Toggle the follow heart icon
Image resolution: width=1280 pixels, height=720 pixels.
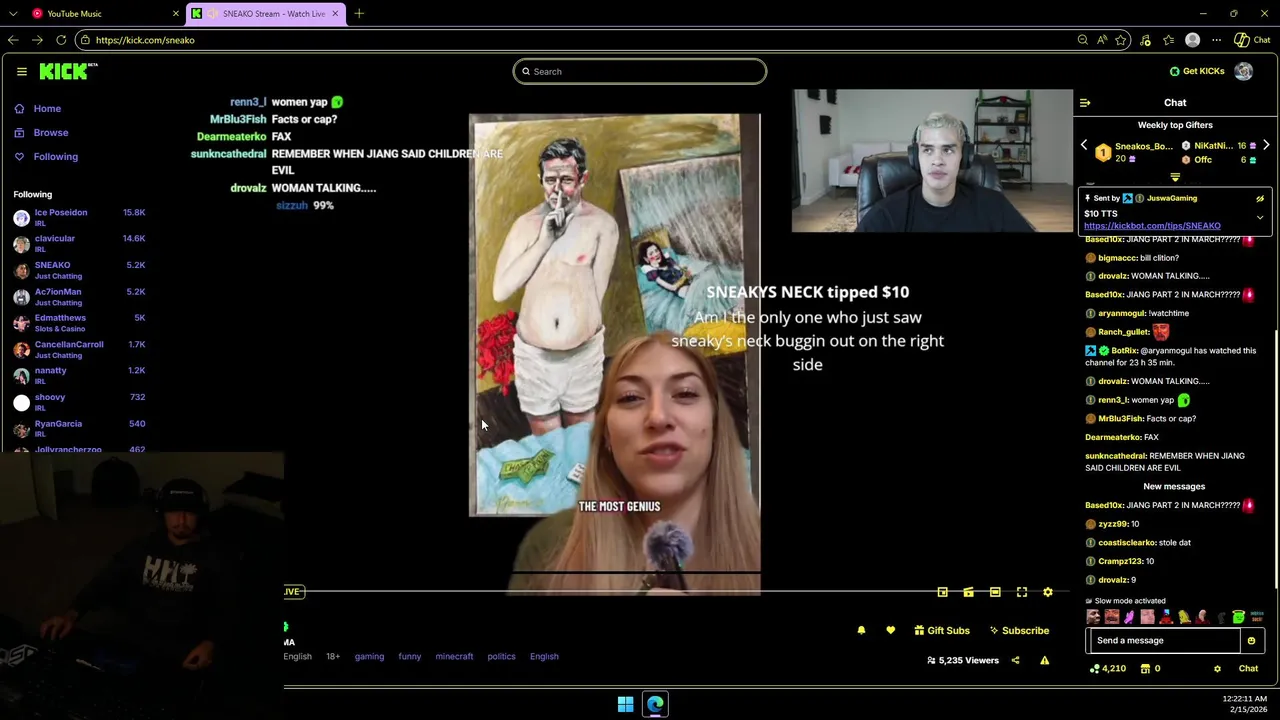[x=890, y=631]
